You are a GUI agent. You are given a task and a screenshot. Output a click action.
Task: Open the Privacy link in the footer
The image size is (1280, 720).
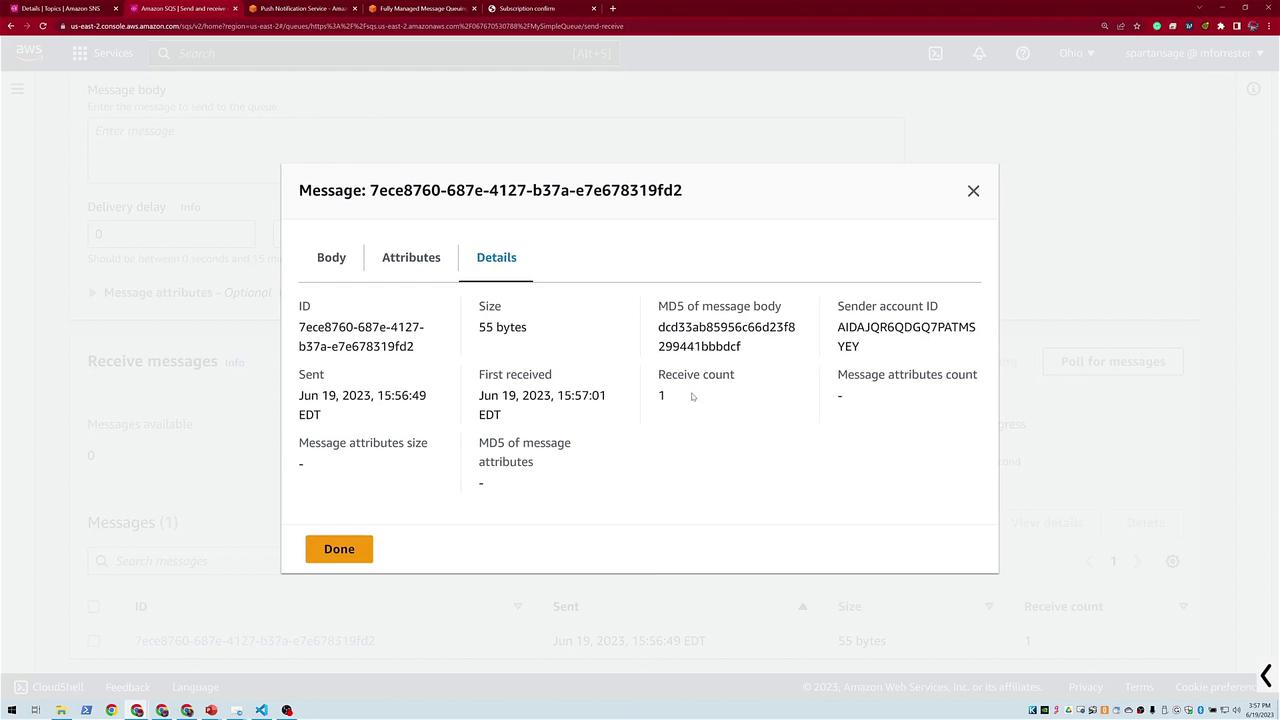(x=1085, y=687)
